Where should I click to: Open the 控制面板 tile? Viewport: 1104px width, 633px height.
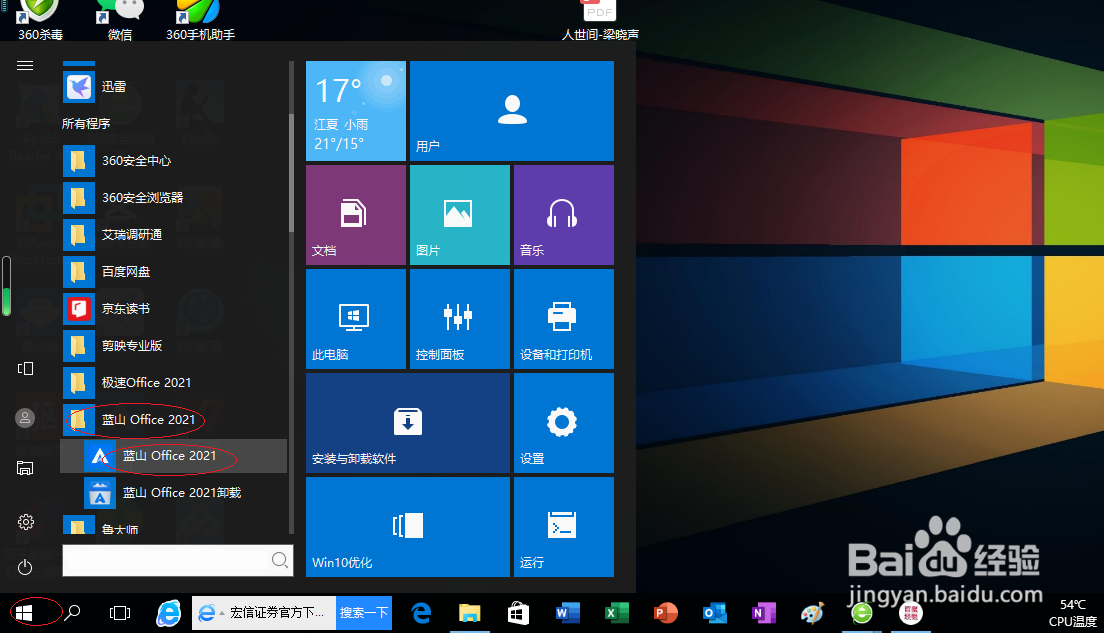click(x=460, y=319)
